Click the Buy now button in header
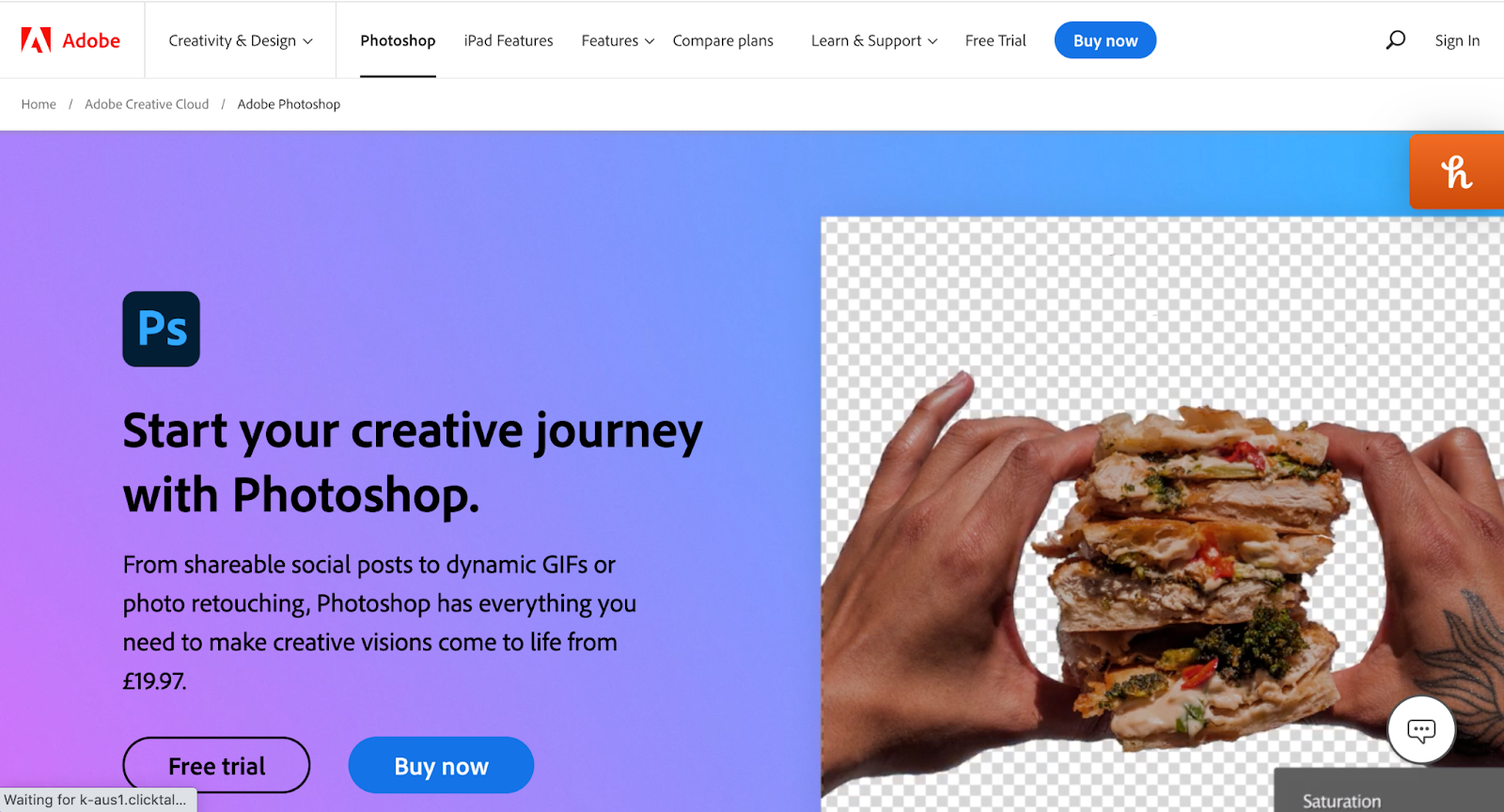The image size is (1504, 812). (x=1105, y=40)
